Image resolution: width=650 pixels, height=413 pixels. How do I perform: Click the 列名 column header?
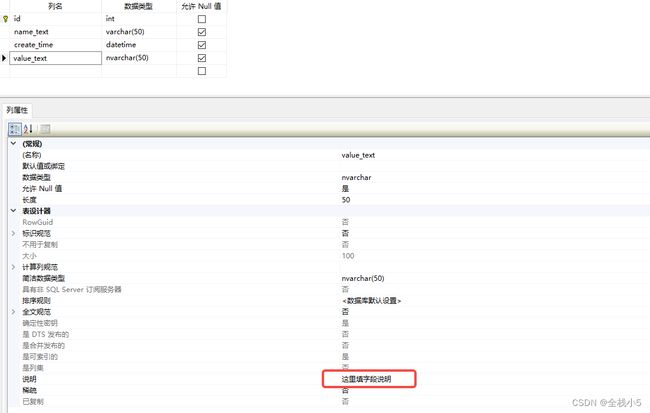55,6
